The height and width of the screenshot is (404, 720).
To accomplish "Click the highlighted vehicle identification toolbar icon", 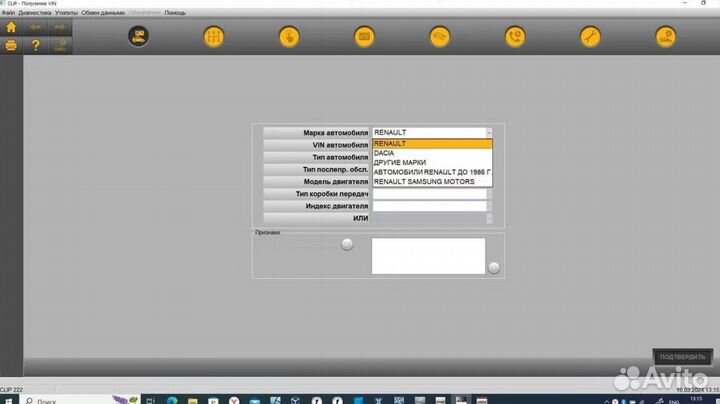I will [x=137, y=37].
